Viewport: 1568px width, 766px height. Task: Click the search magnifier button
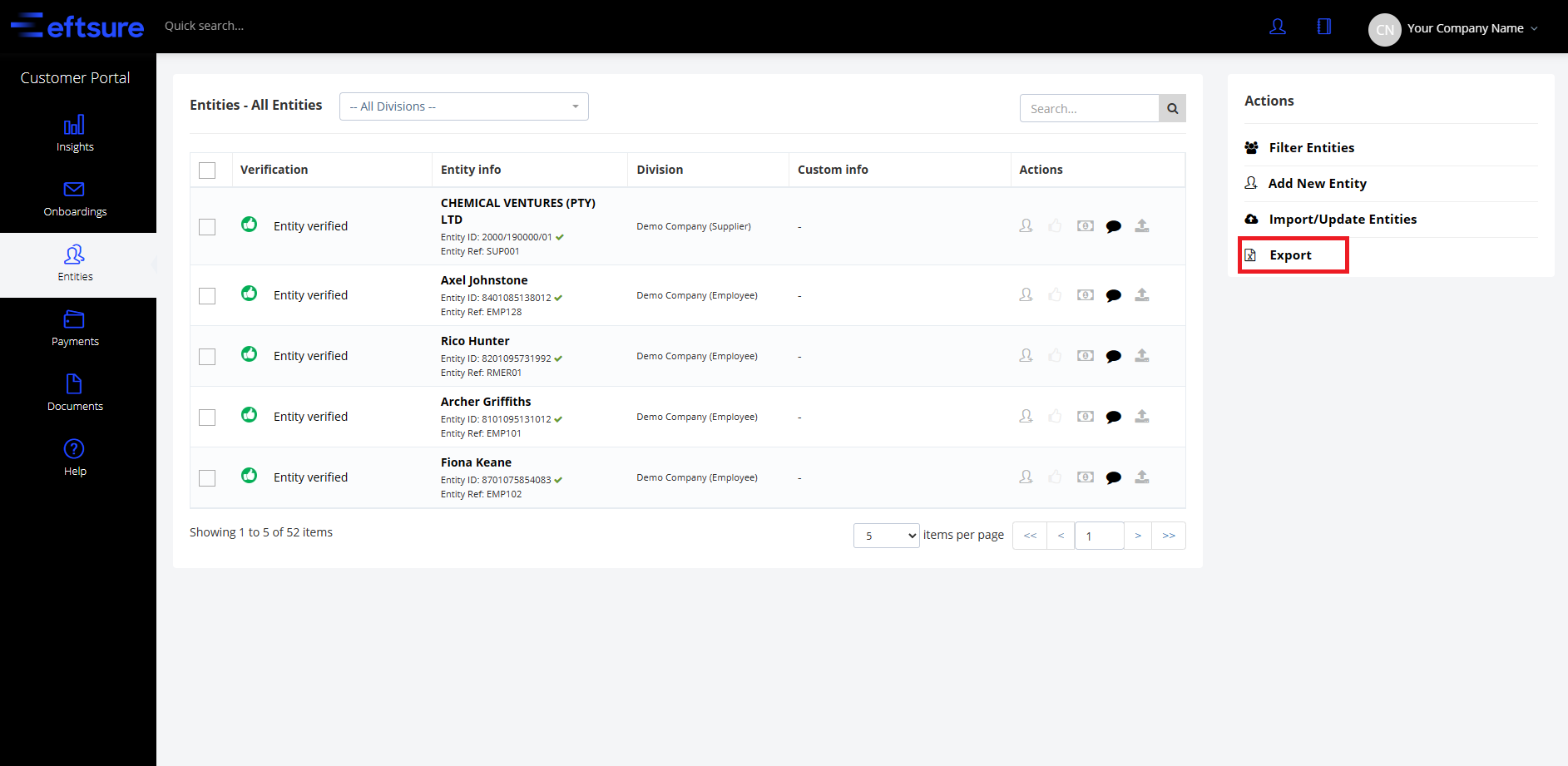point(1172,108)
